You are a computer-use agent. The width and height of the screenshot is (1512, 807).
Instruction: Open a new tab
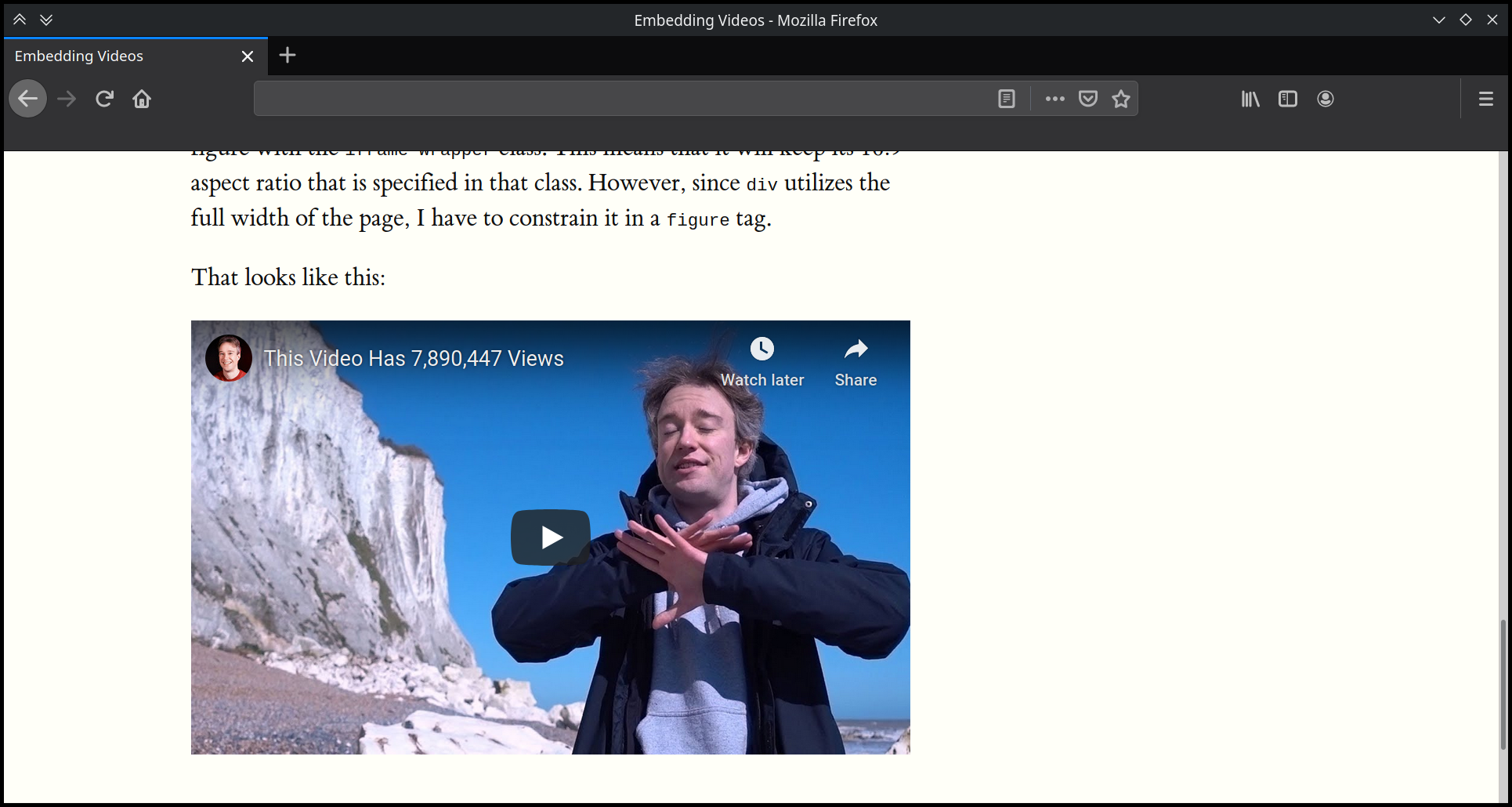point(288,55)
